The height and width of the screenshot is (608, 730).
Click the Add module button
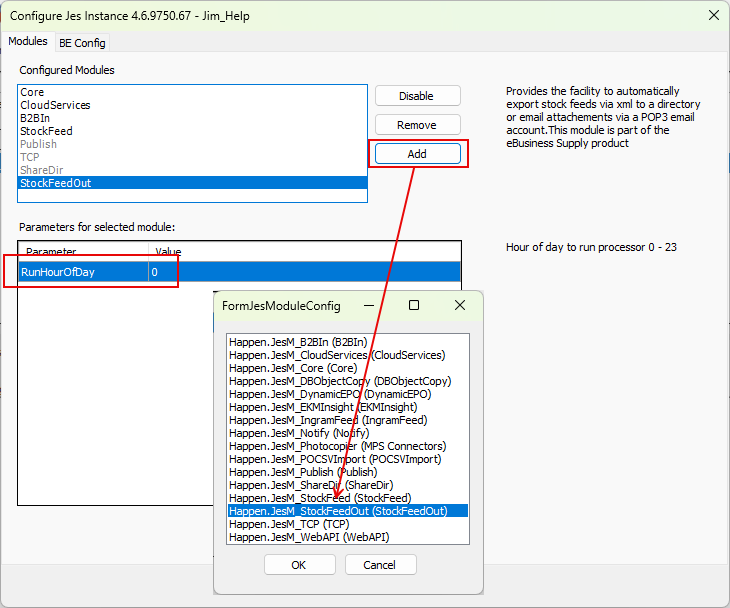pyautogui.click(x=417, y=154)
